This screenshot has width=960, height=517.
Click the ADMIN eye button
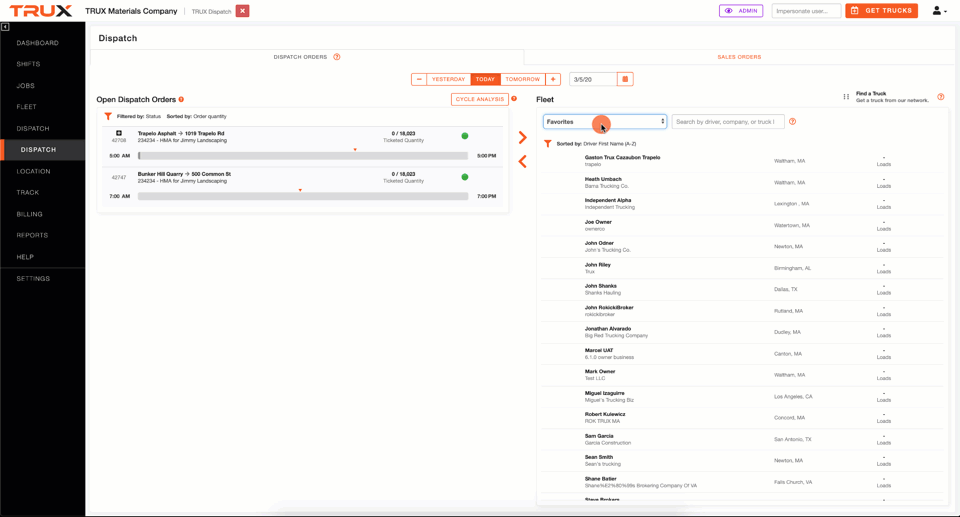[741, 11]
